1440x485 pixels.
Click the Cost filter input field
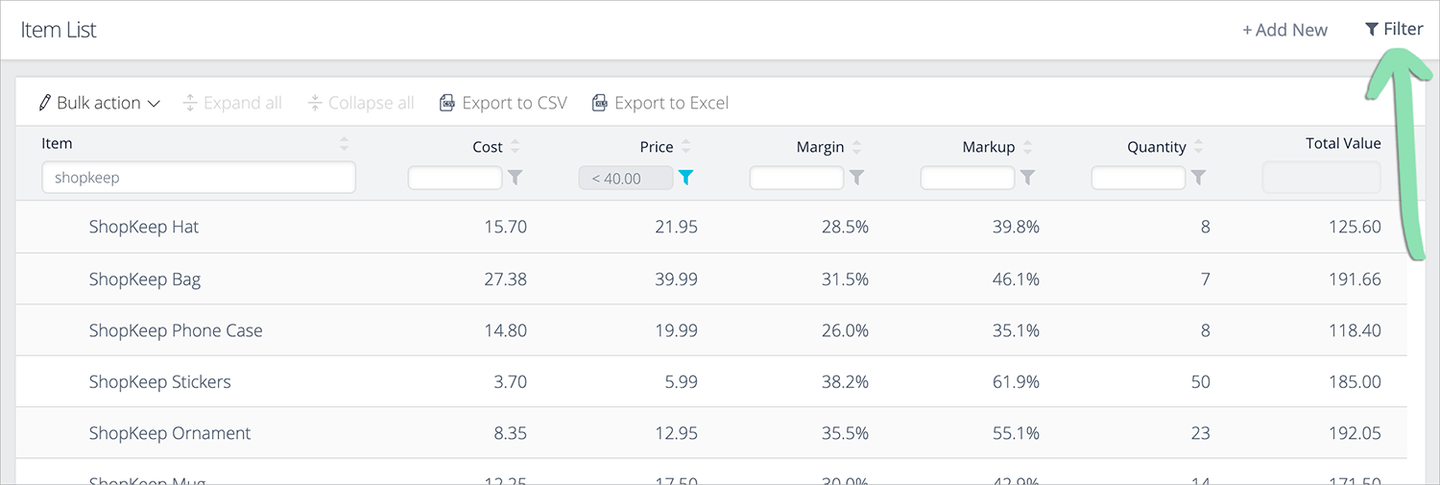click(455, 178)
